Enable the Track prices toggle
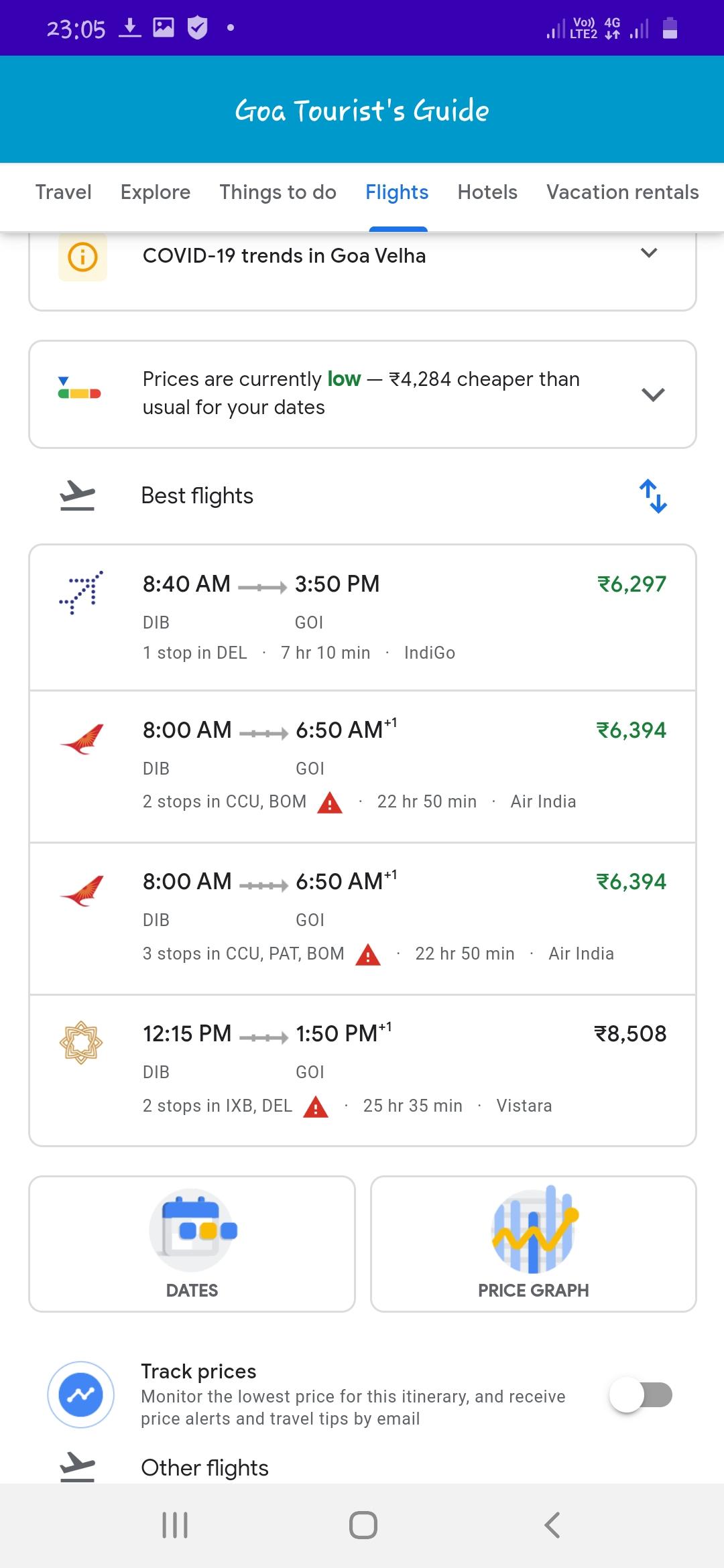This screenshot has width=724, height=1568. [641, 1395]
